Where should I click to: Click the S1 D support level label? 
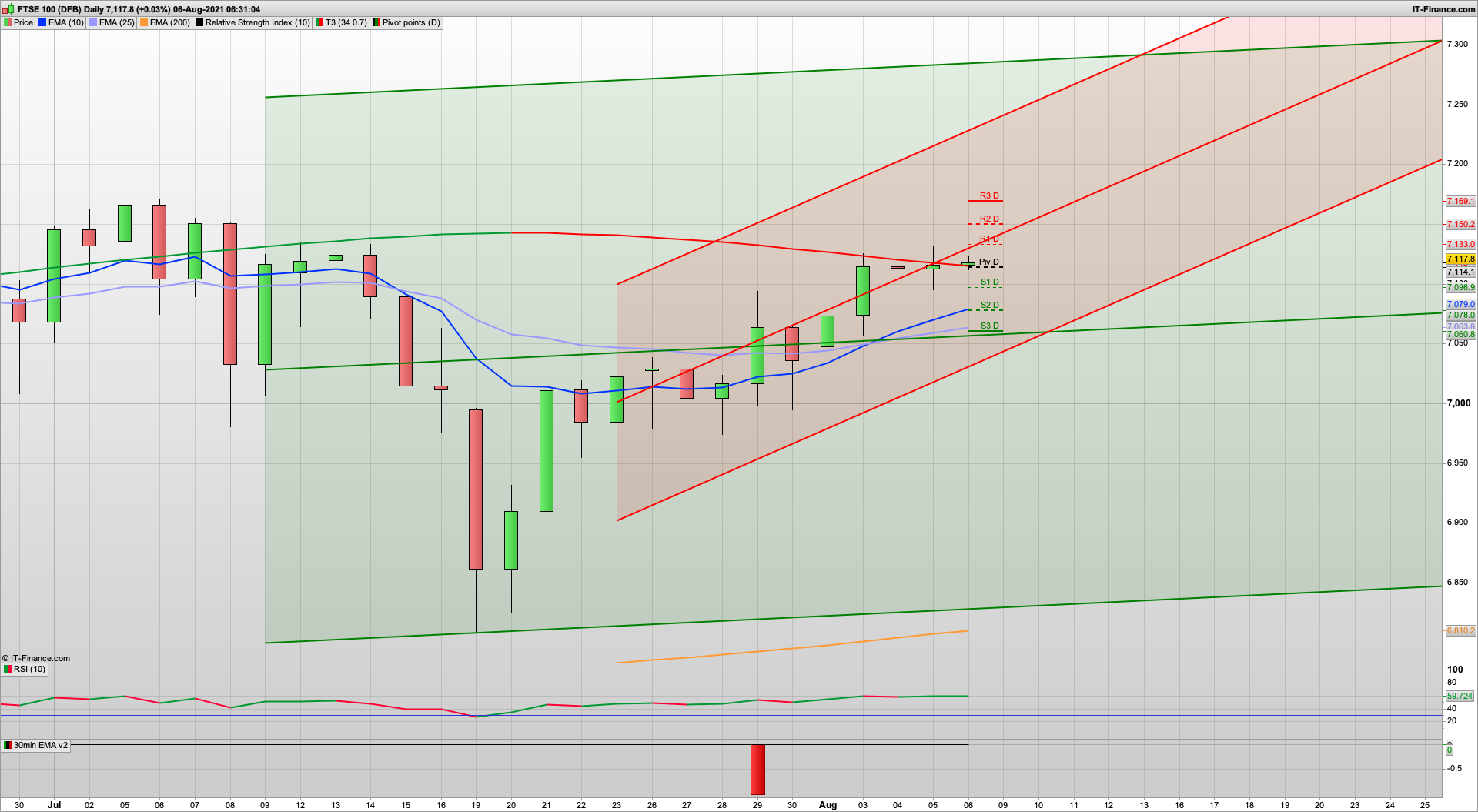990,282
